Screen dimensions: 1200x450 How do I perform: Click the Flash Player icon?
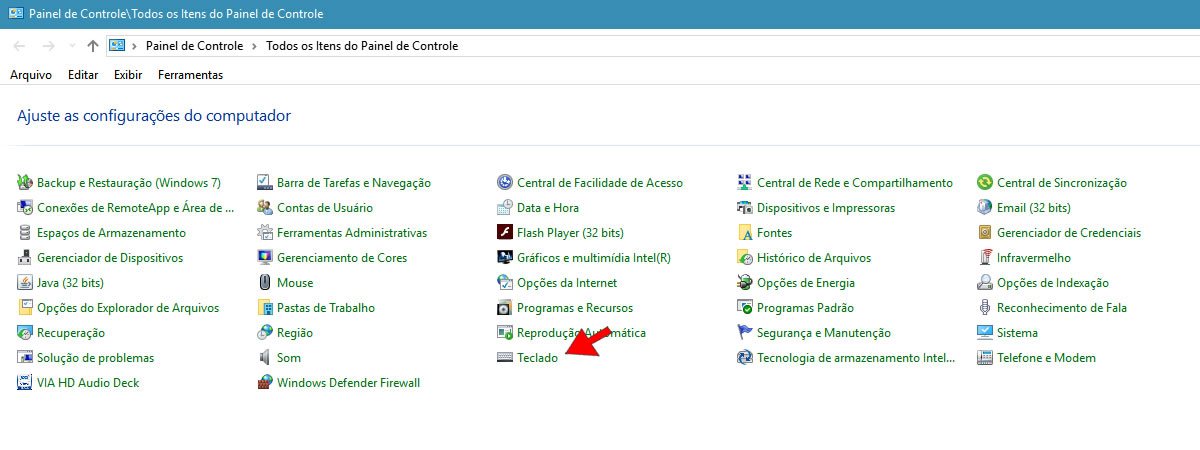[505, 233]
